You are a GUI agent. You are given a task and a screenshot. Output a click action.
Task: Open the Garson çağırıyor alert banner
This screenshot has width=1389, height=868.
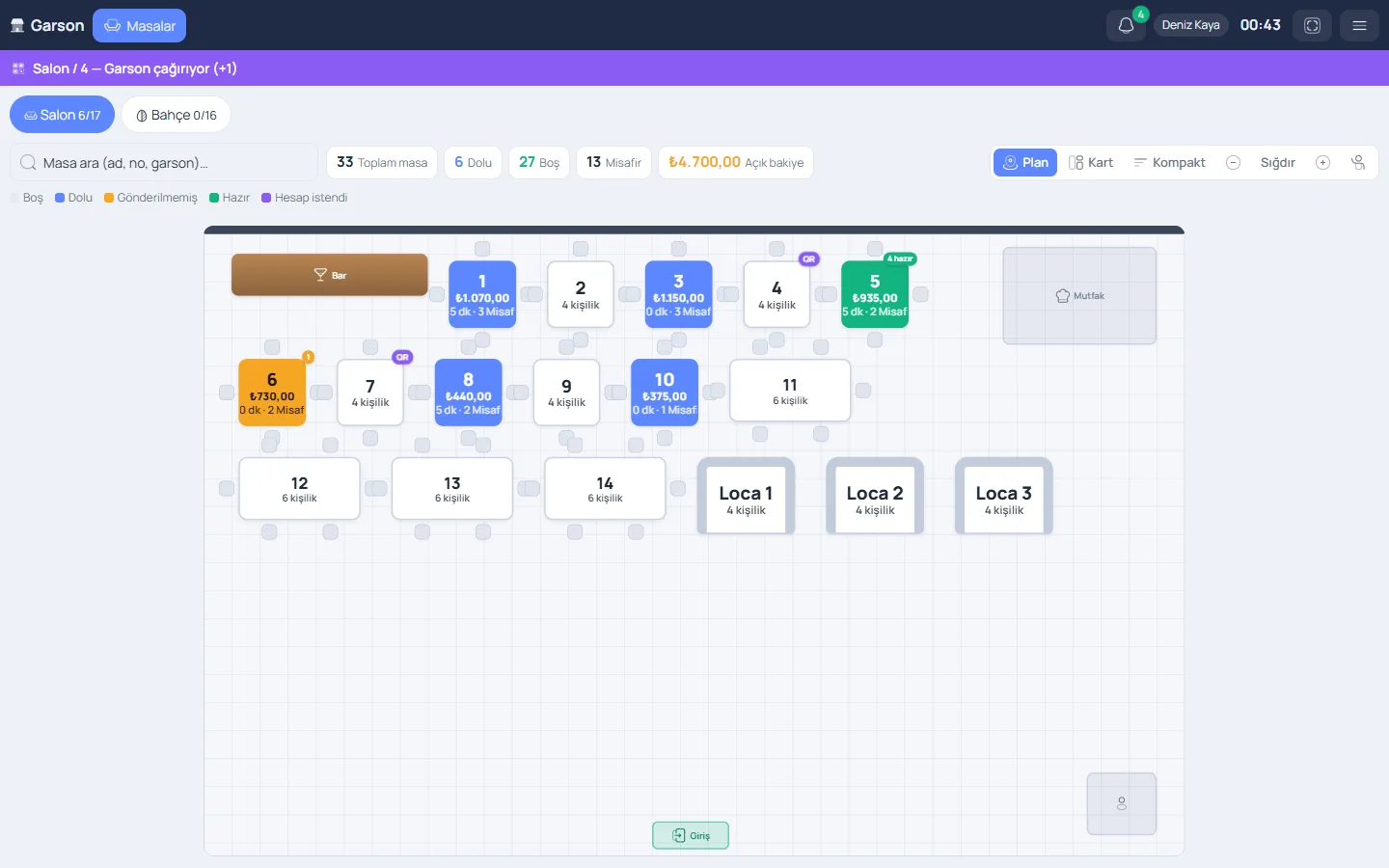coord(694,68)
